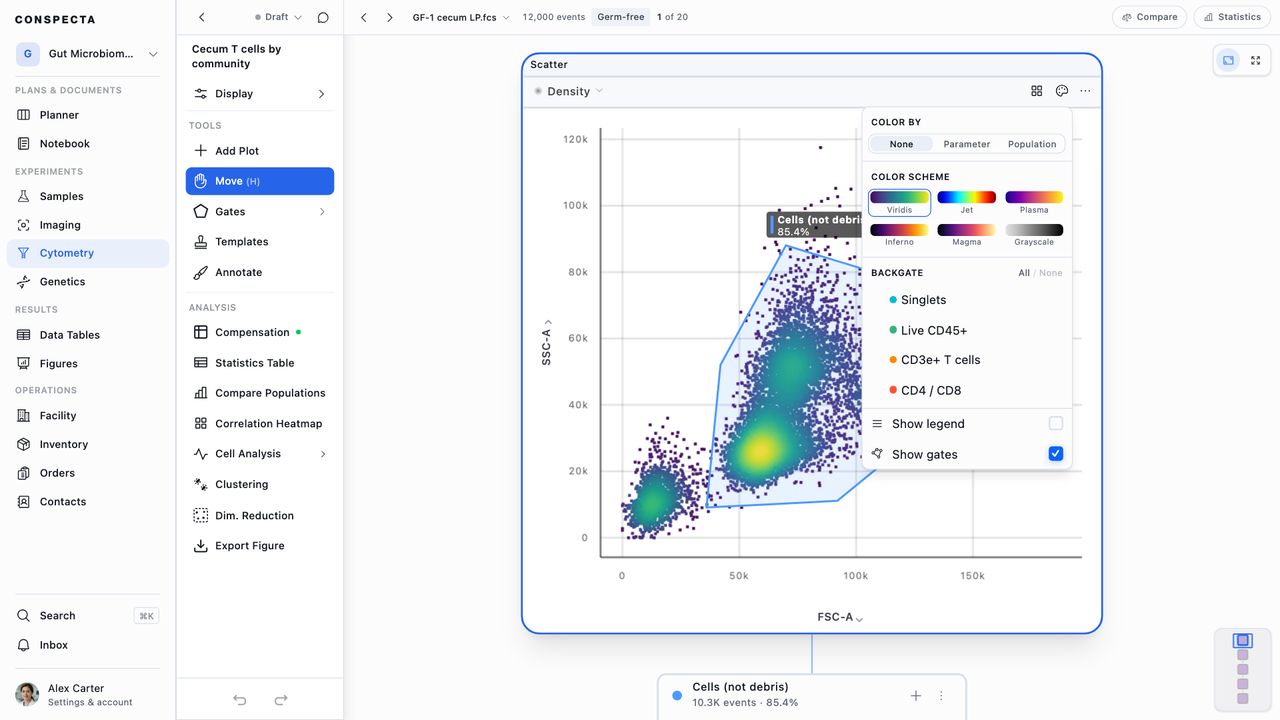Go to Samples section
This screenshot has width=1280, height=720.
[x=88, y=197]
